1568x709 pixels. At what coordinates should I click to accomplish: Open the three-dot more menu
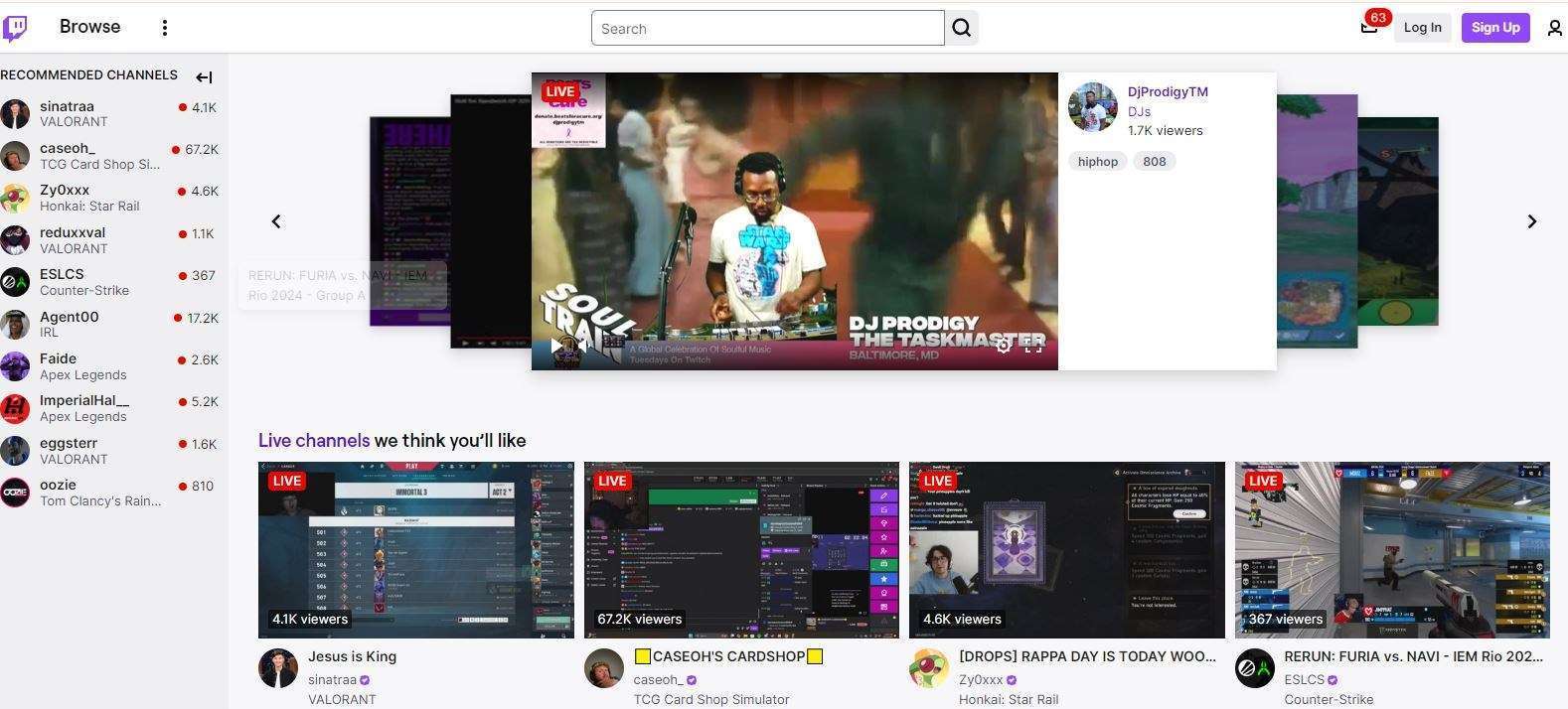tap(165, 28)
